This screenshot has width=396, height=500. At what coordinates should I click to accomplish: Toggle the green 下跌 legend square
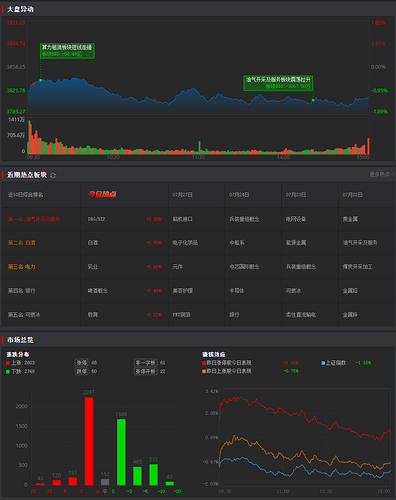click(x=8, y=371)
